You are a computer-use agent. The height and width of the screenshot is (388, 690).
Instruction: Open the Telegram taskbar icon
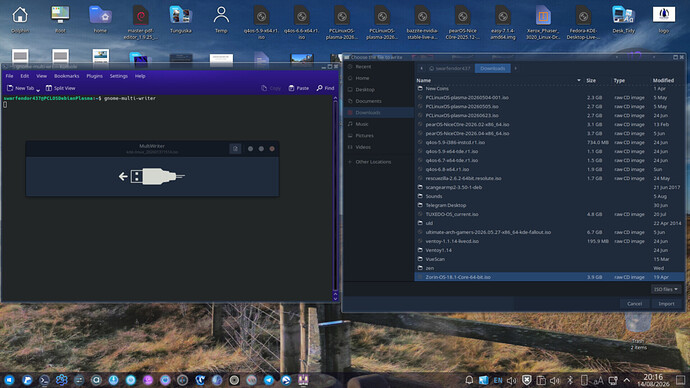268,380
